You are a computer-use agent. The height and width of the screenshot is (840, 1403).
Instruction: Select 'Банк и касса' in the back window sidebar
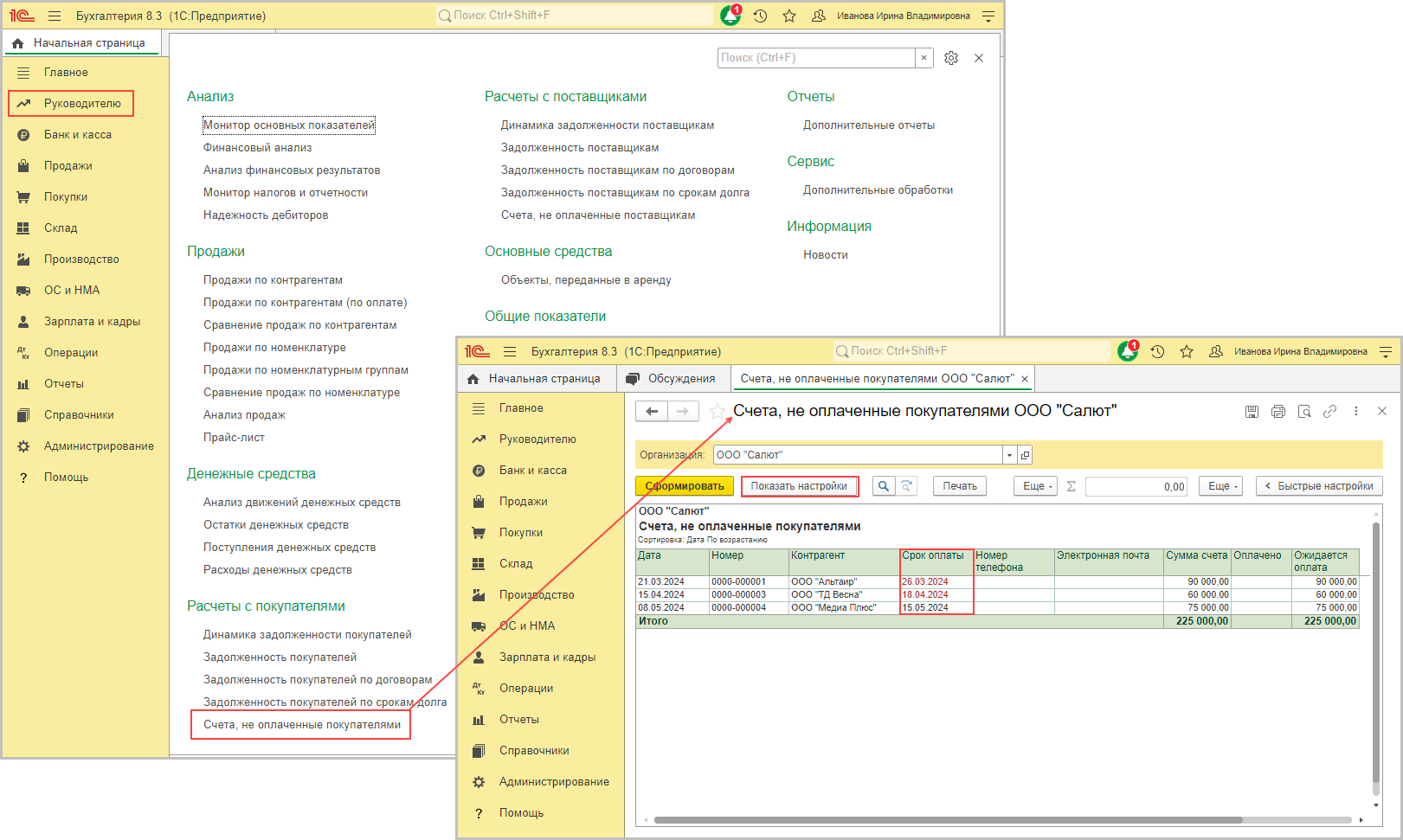78,135
